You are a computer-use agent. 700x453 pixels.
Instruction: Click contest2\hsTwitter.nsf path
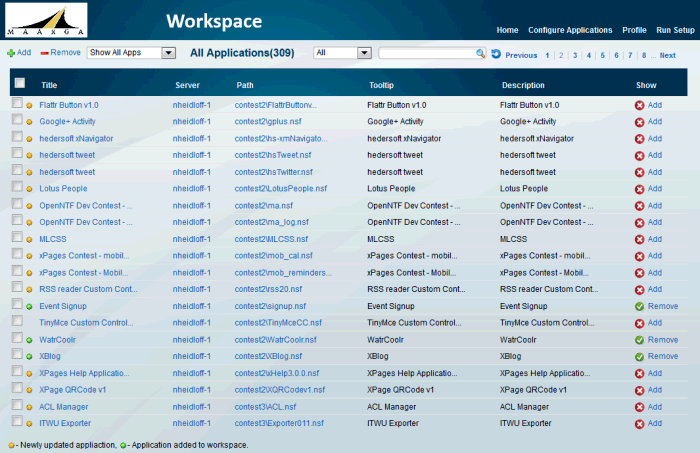point(274,172)
